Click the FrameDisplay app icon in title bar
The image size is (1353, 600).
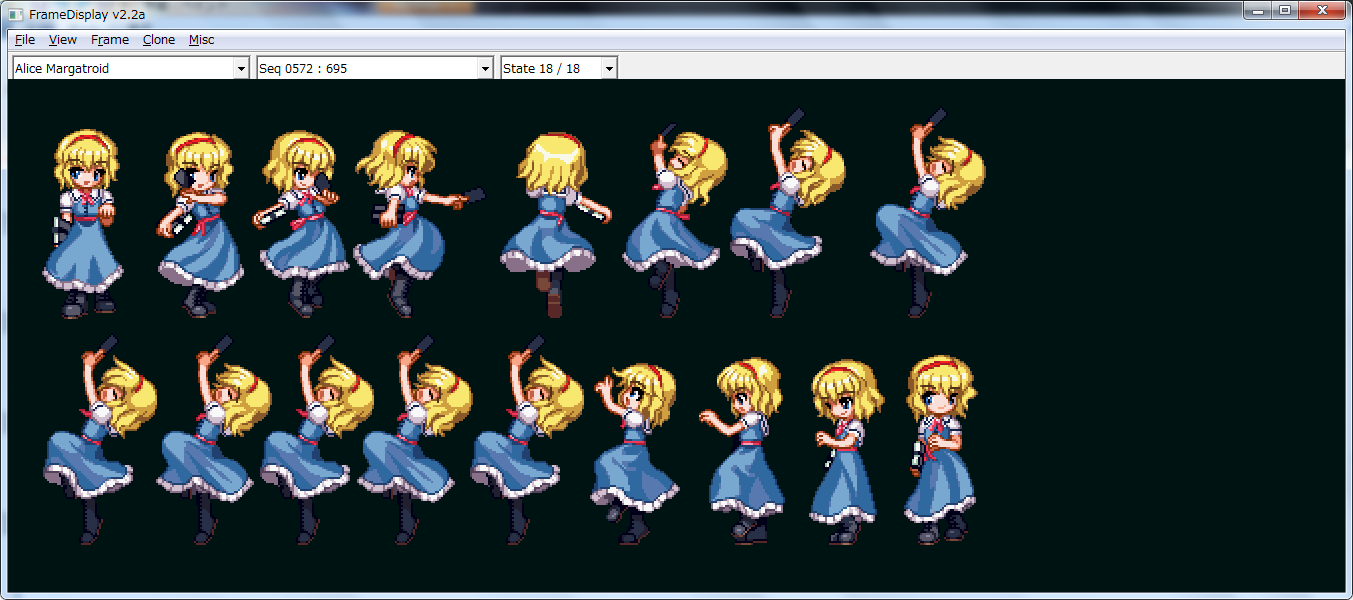pos(15,14)
